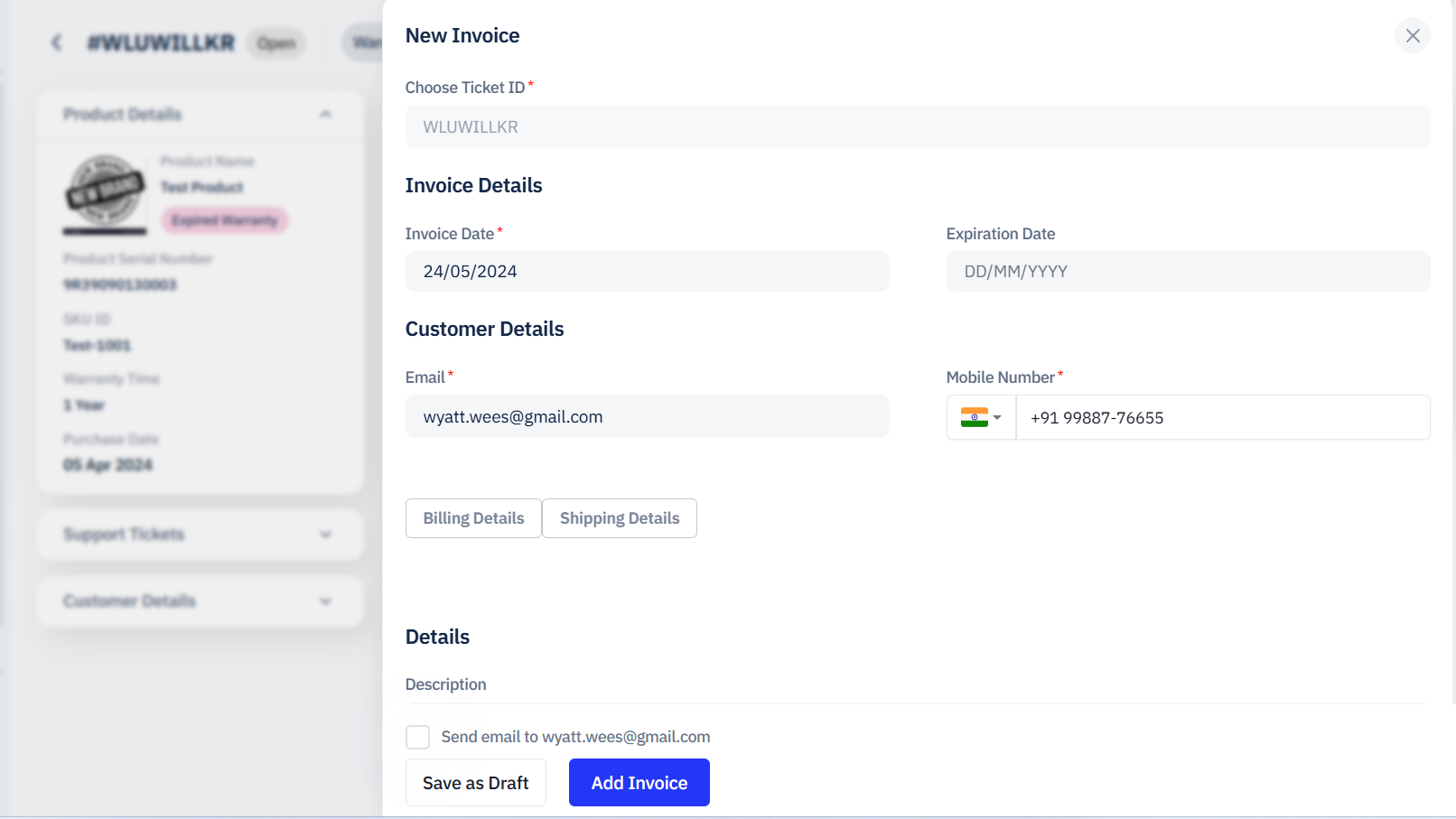Switch to the Billing Details tab
1456x819 pixels.
click(473, 518)
